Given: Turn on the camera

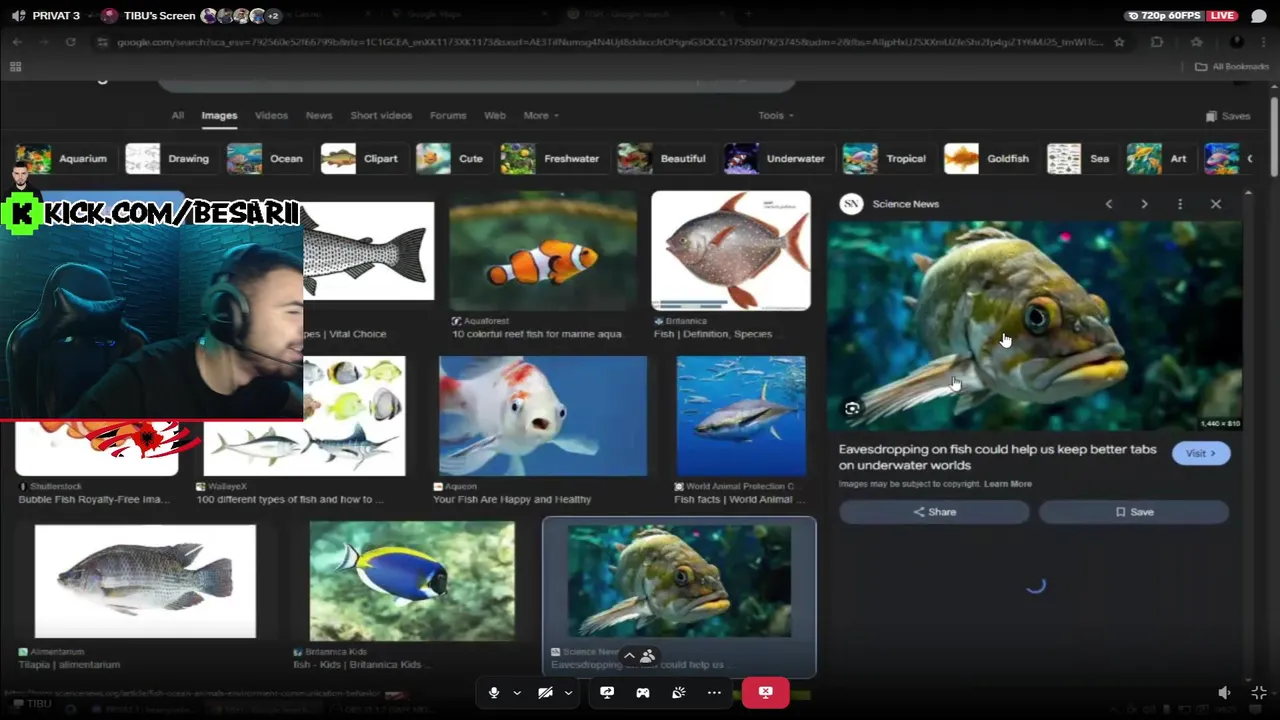Looking at the screenshot, I should (545, 692).
